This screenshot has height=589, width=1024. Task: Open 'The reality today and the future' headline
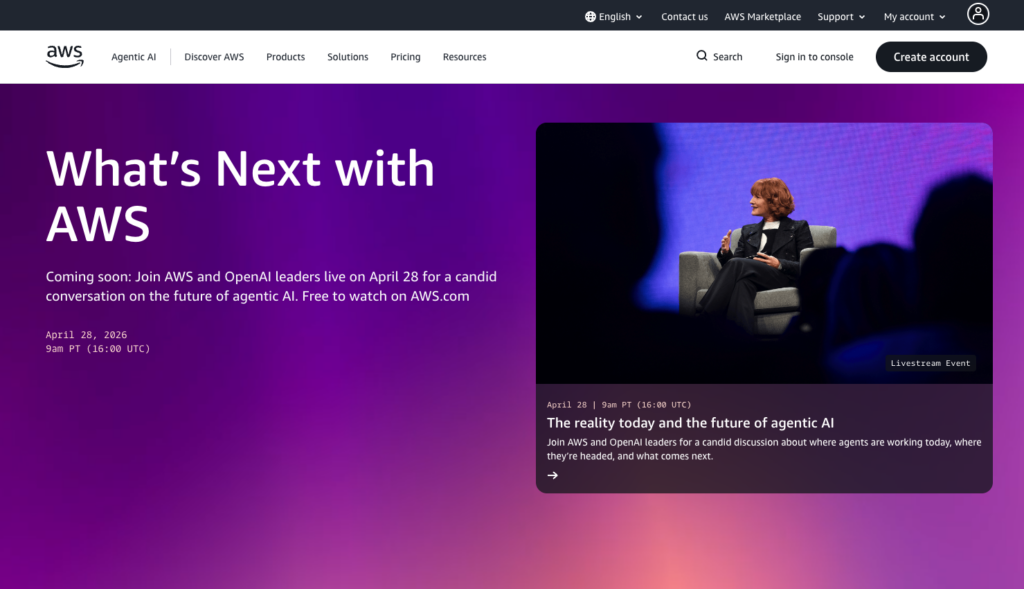690,422
